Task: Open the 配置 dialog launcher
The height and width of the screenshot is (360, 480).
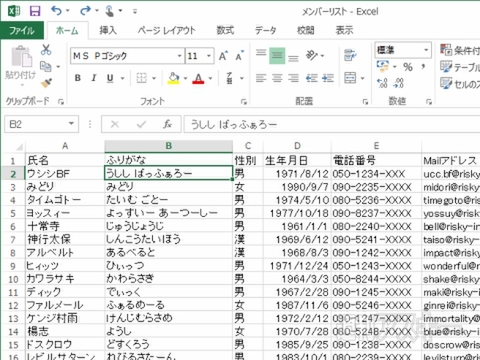Action: click(x=365, y=102)
